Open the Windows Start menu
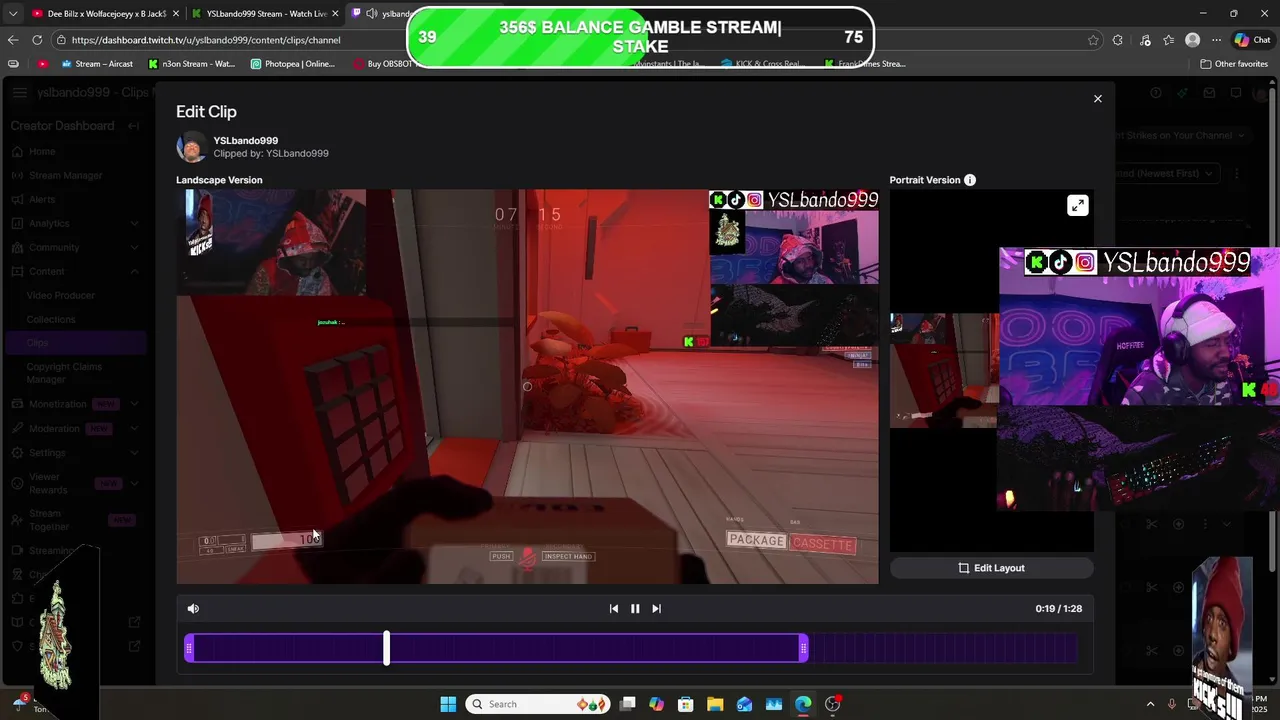Screen dimensions: 1280x720 coord(448,704)
